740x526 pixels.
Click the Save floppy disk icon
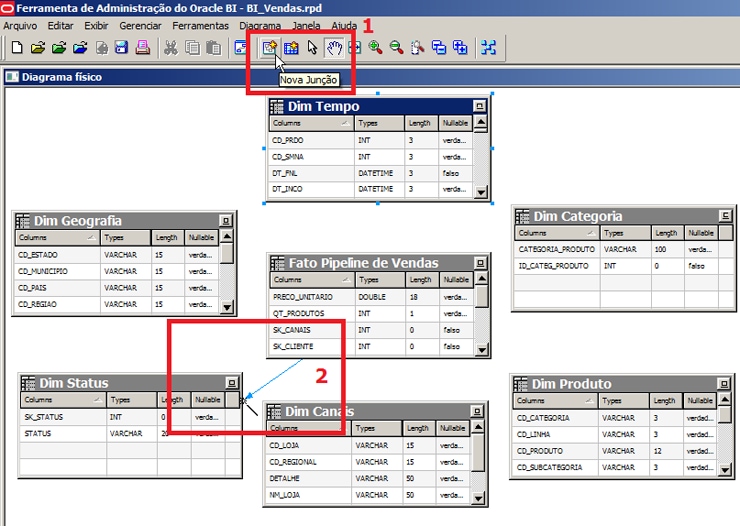[122, 48]
